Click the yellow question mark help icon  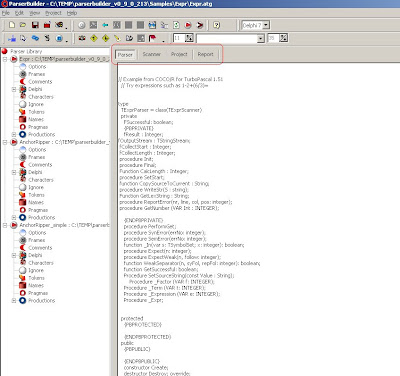(217, 25)
